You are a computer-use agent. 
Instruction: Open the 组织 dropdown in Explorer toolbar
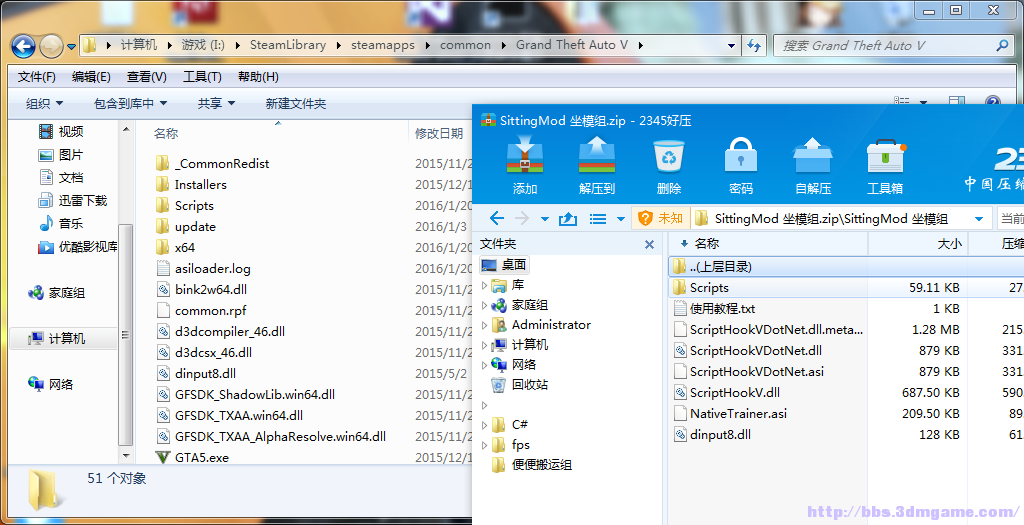pos(44,104)
